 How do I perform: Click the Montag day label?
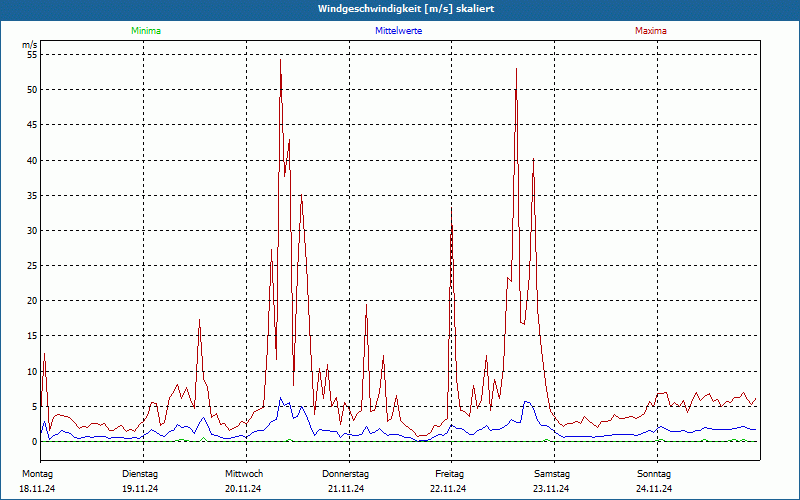pos(37,474)
